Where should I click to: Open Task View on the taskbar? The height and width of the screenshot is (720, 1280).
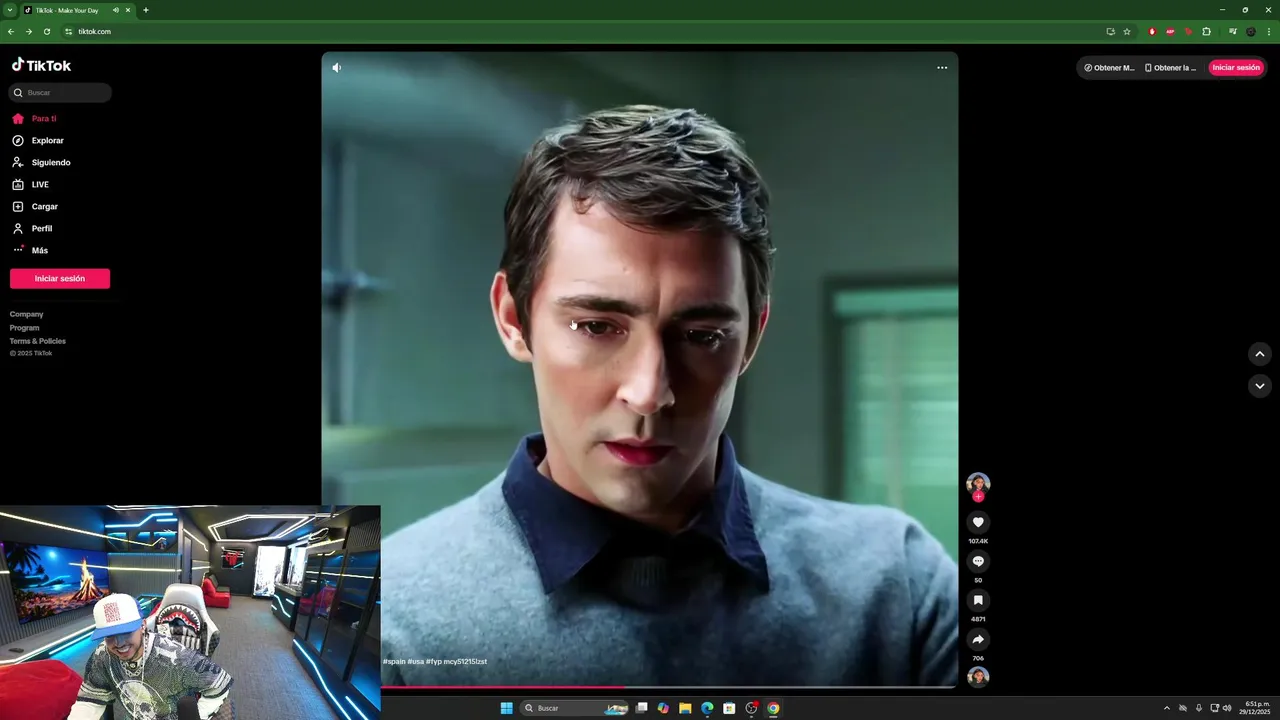(x=642, y=708)
